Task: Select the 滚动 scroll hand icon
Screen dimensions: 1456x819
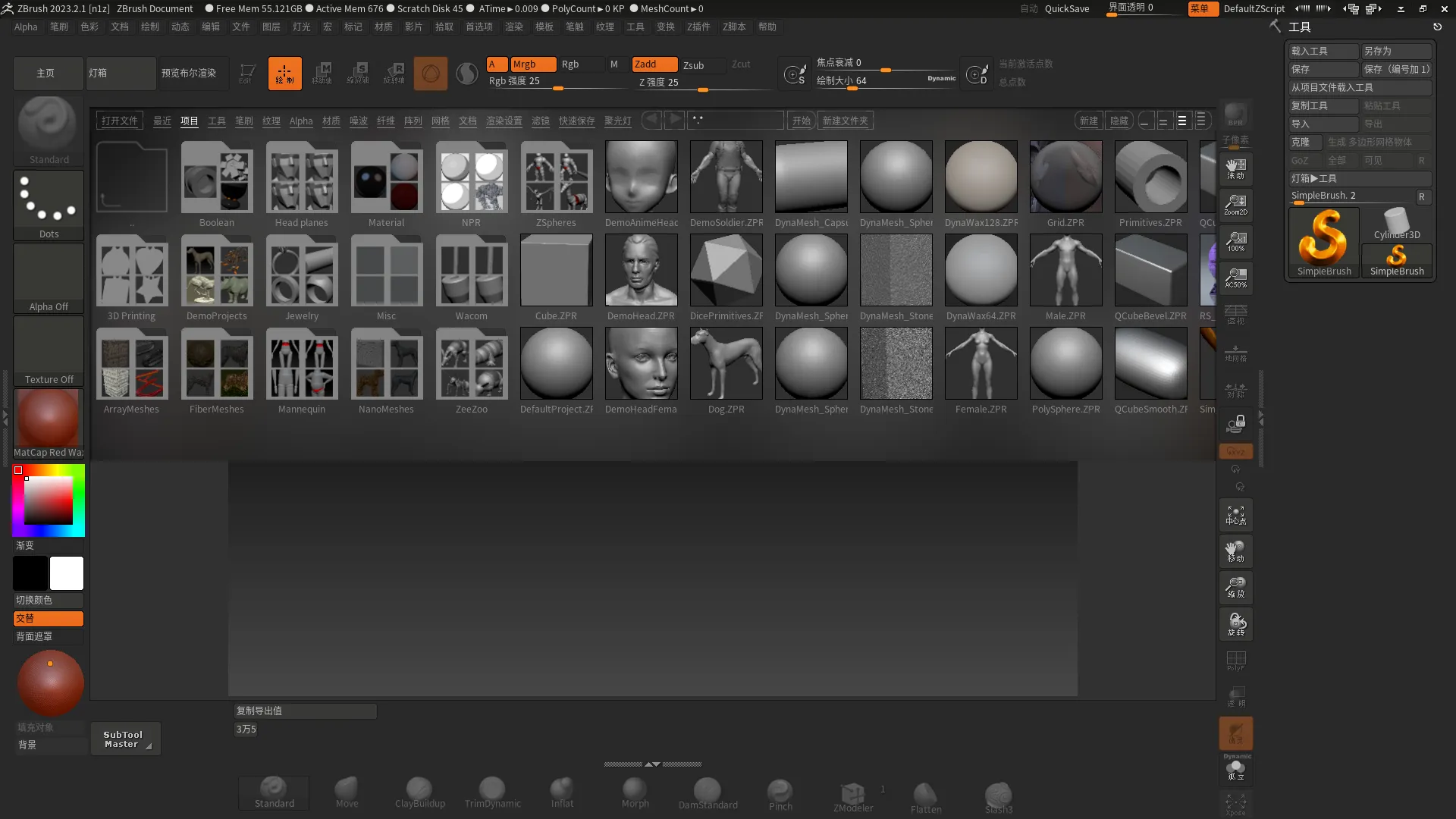Action: 1236,169
